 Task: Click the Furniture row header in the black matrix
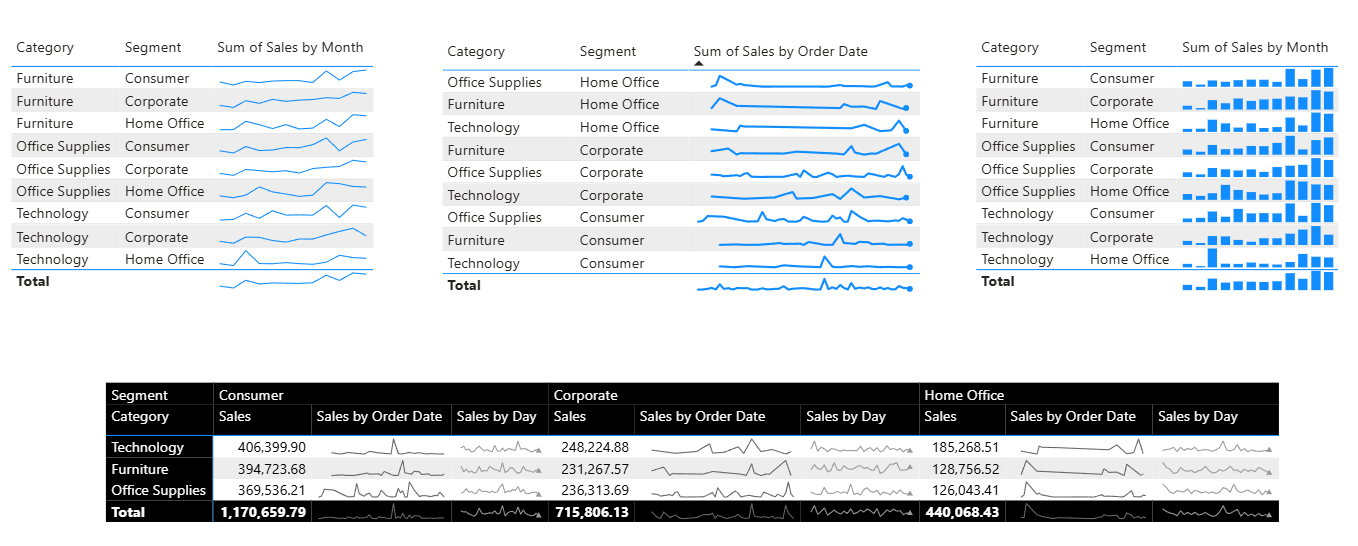(x=140, y=469)
